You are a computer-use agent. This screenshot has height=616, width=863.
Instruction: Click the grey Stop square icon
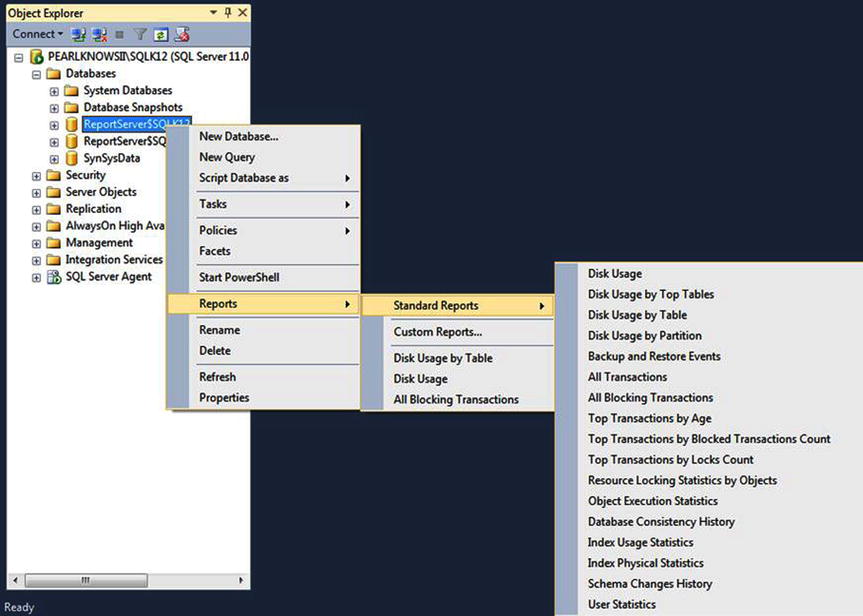tap(119, 35)
